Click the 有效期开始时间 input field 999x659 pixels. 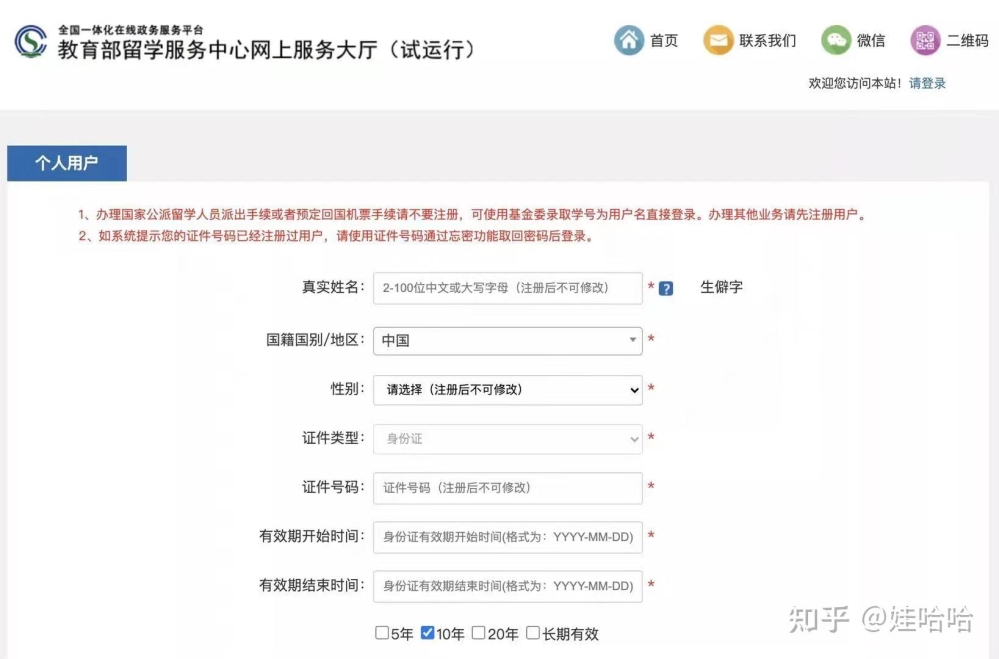click(508, 537)
